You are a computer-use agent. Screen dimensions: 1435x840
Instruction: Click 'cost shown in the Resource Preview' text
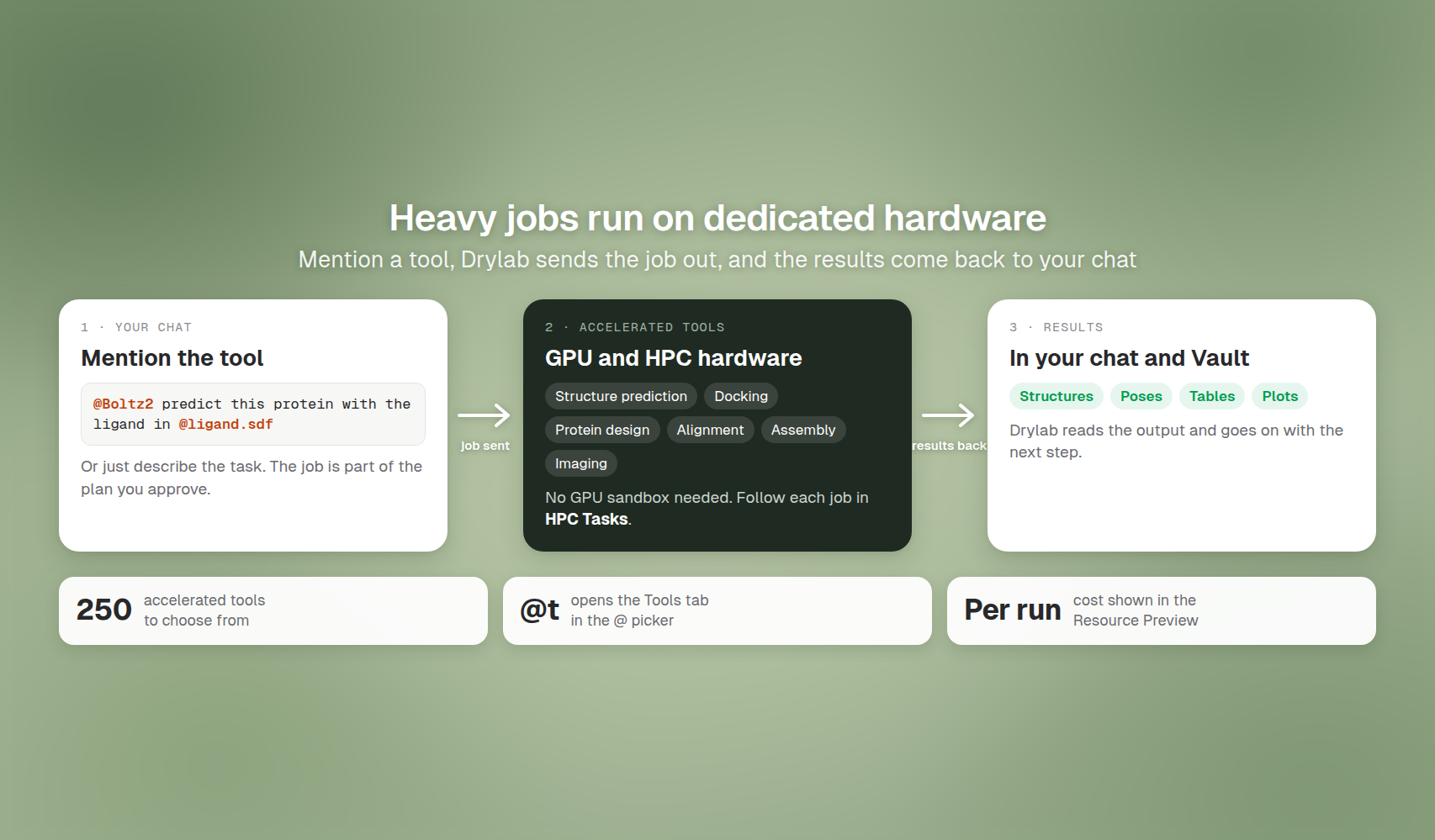[1136, 610]
